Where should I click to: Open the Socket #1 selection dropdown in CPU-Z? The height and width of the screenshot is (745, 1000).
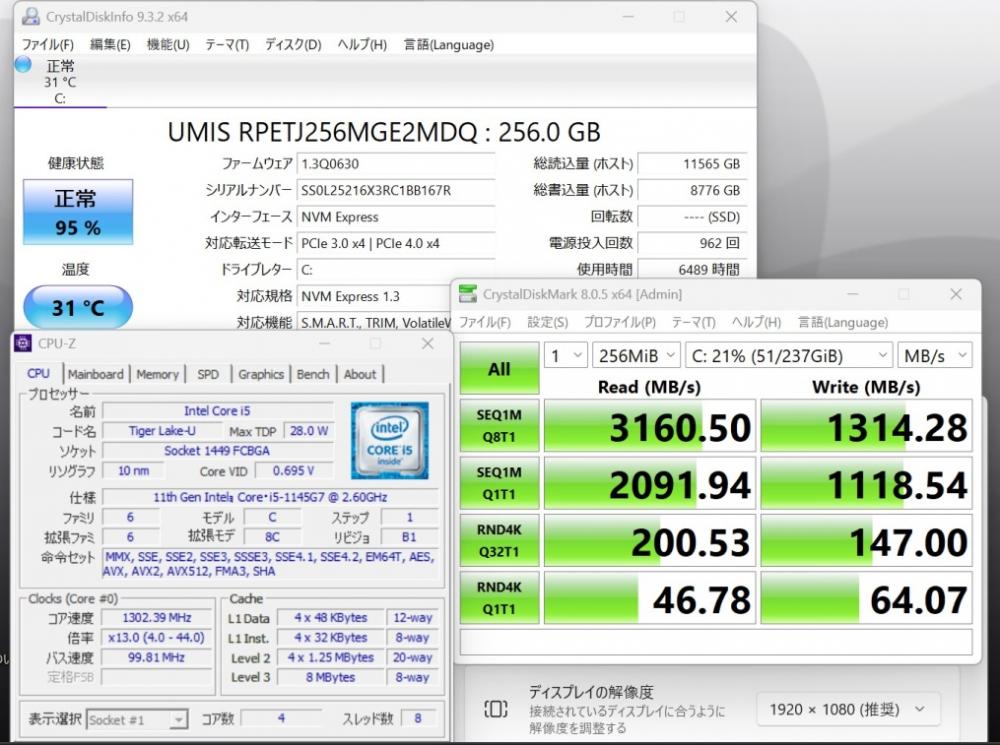(136, 719)
